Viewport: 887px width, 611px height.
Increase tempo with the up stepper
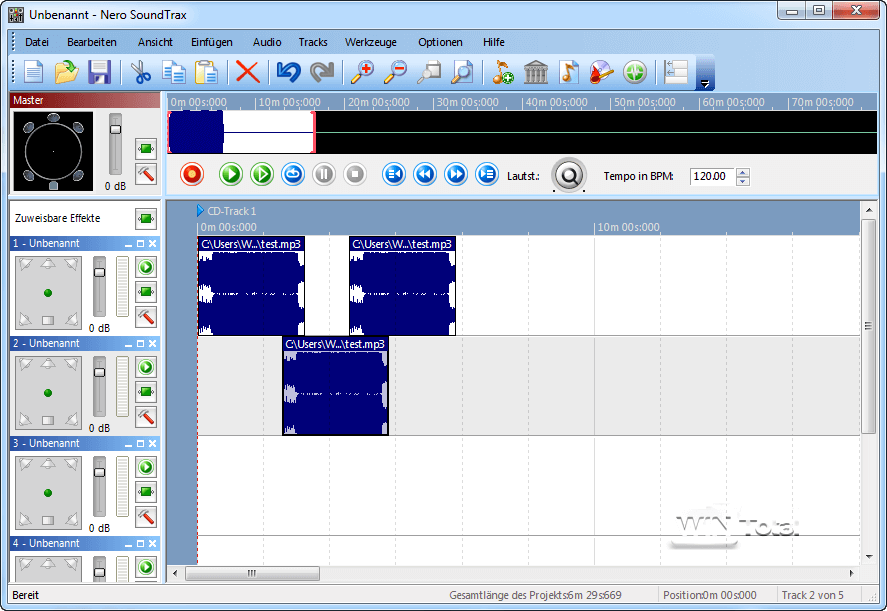tap(743, 172)
